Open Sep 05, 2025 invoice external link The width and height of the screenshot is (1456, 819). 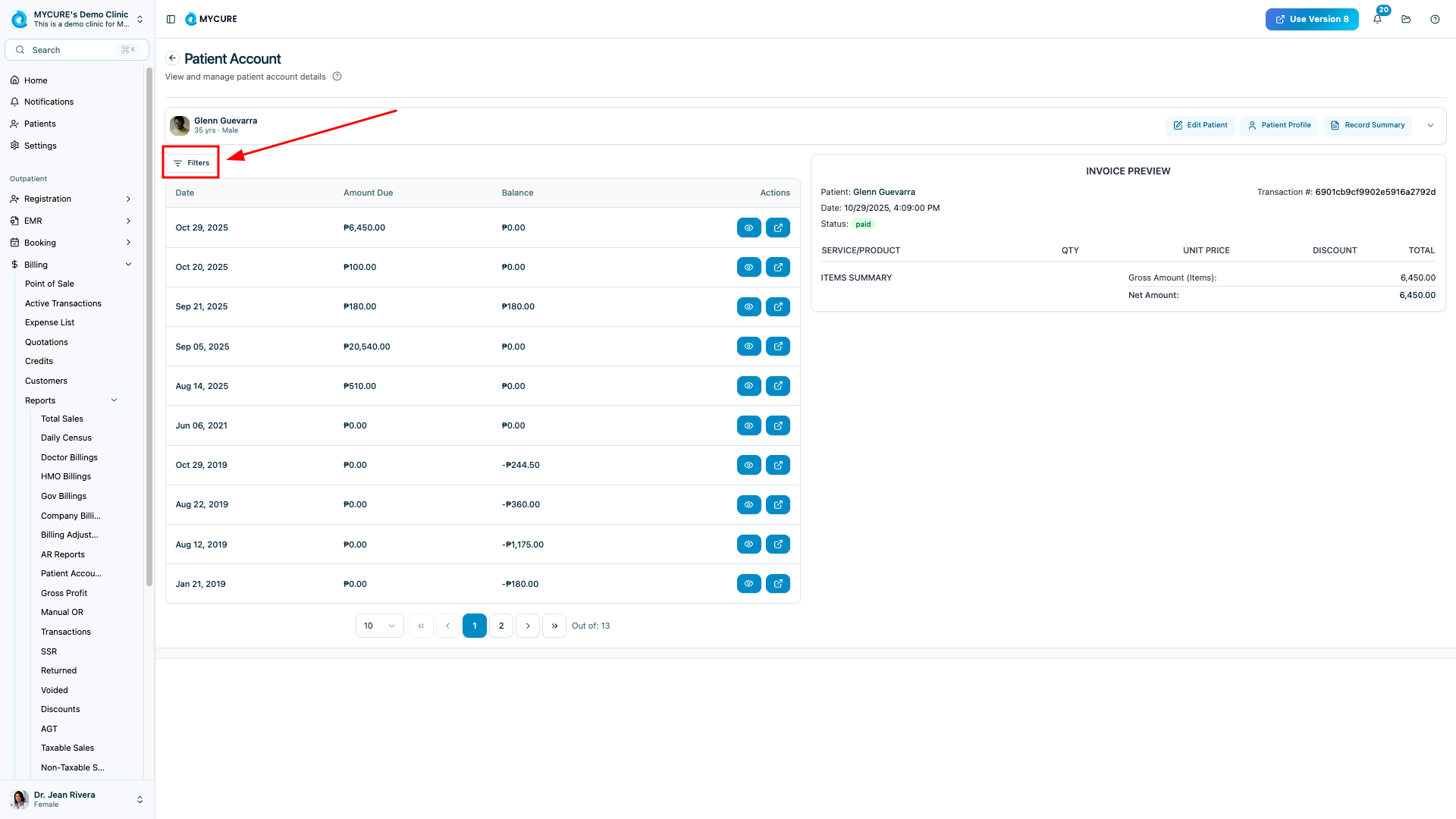tap(777, 347)
